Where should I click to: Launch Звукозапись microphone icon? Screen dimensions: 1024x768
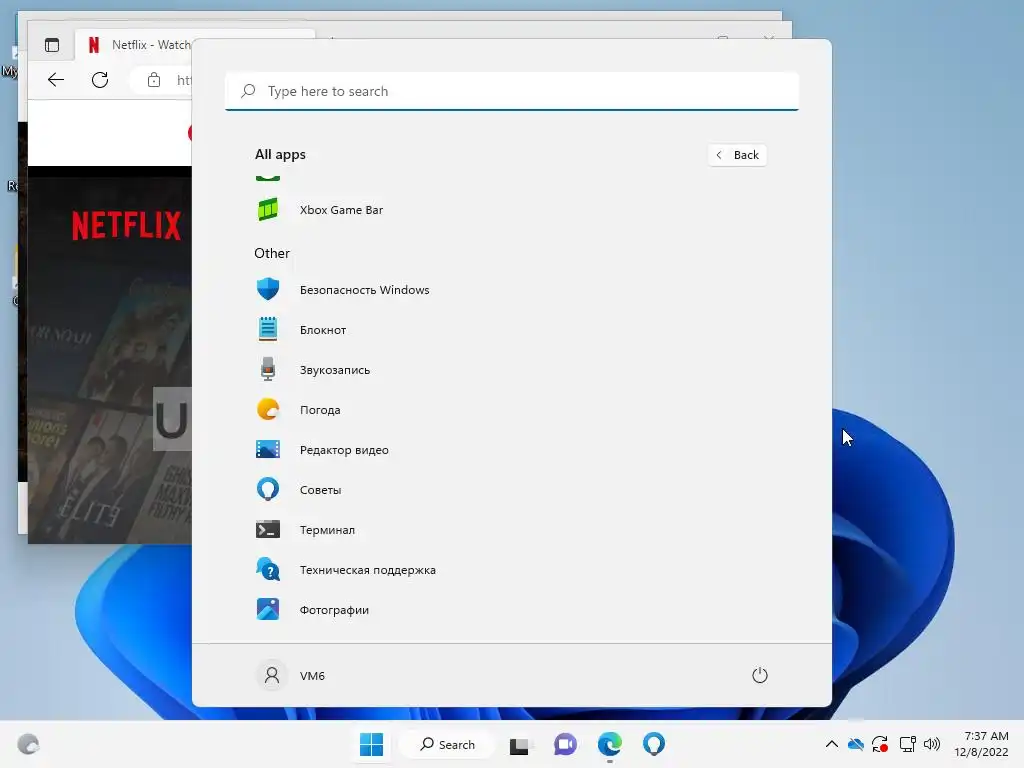click(x=268, y=369)
